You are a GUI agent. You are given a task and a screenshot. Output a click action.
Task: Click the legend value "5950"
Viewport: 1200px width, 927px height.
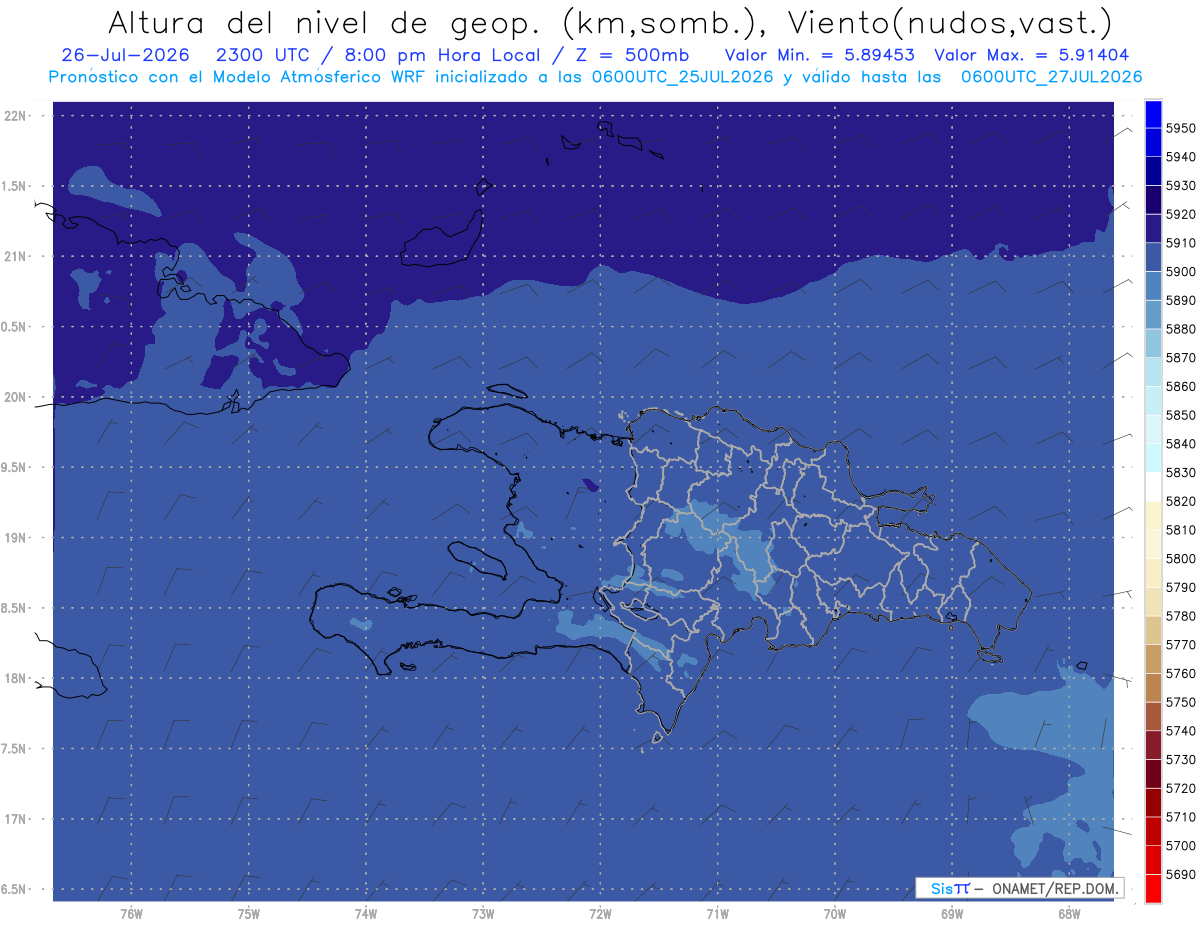1180,128
